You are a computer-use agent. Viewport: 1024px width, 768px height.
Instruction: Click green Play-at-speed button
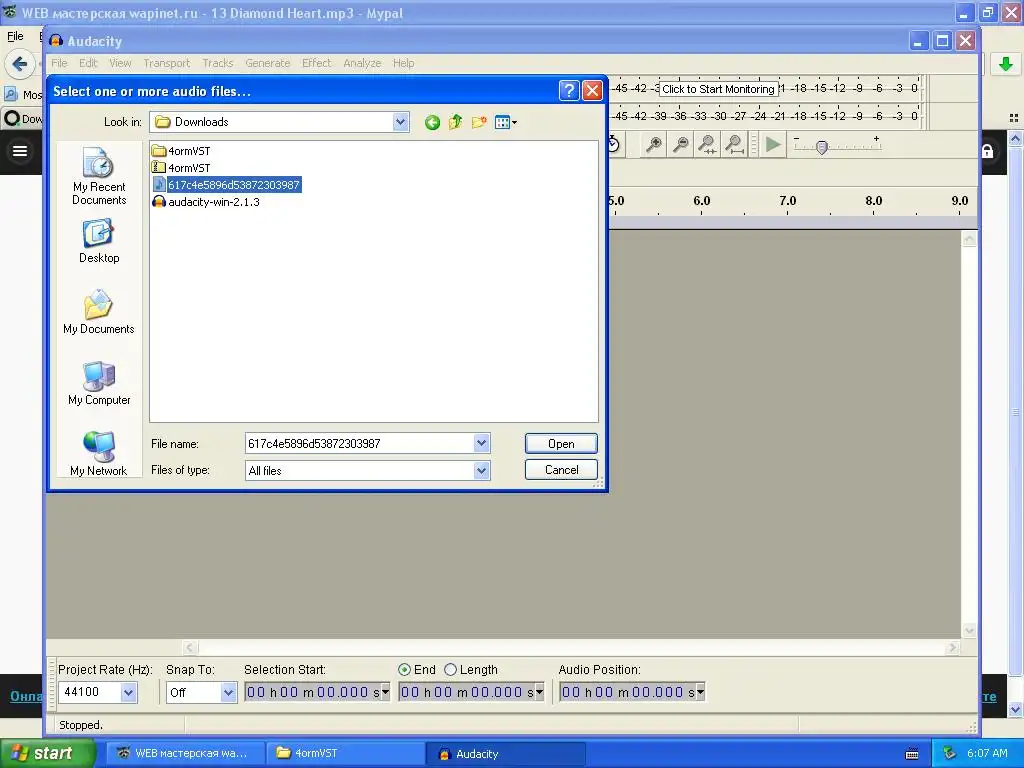point(773,144)
